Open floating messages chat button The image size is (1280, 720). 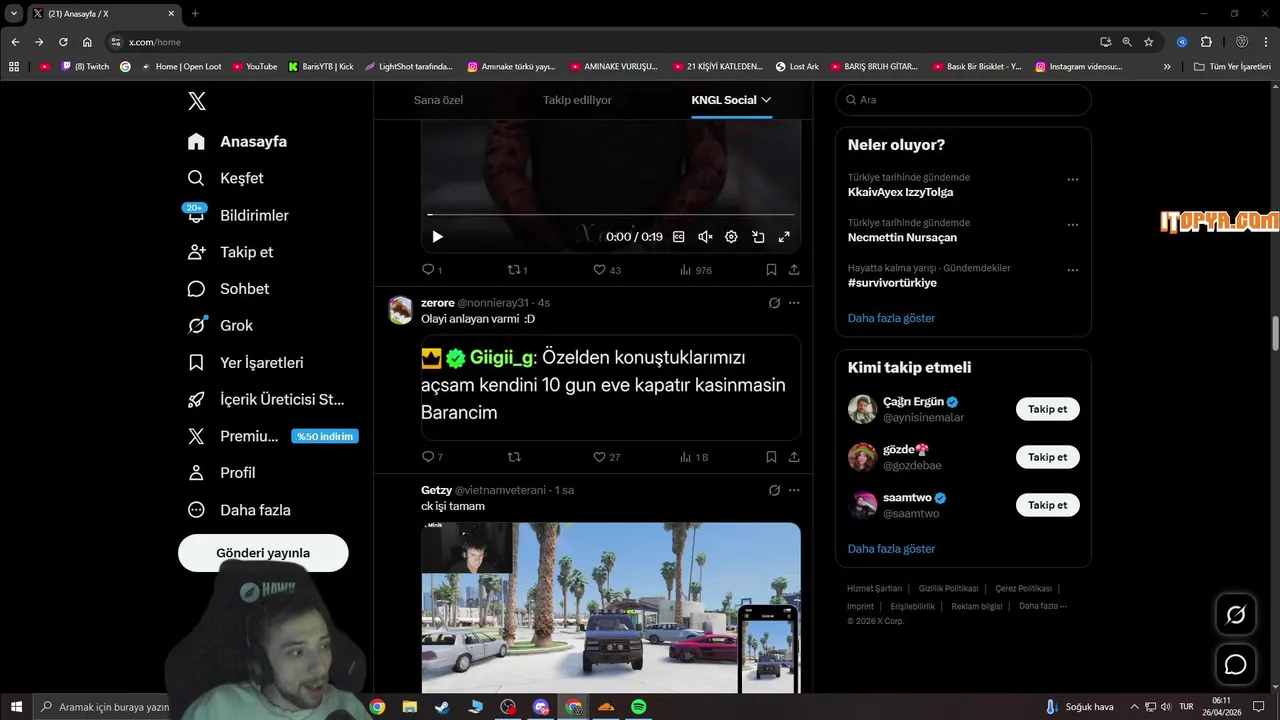[1236, 664]
